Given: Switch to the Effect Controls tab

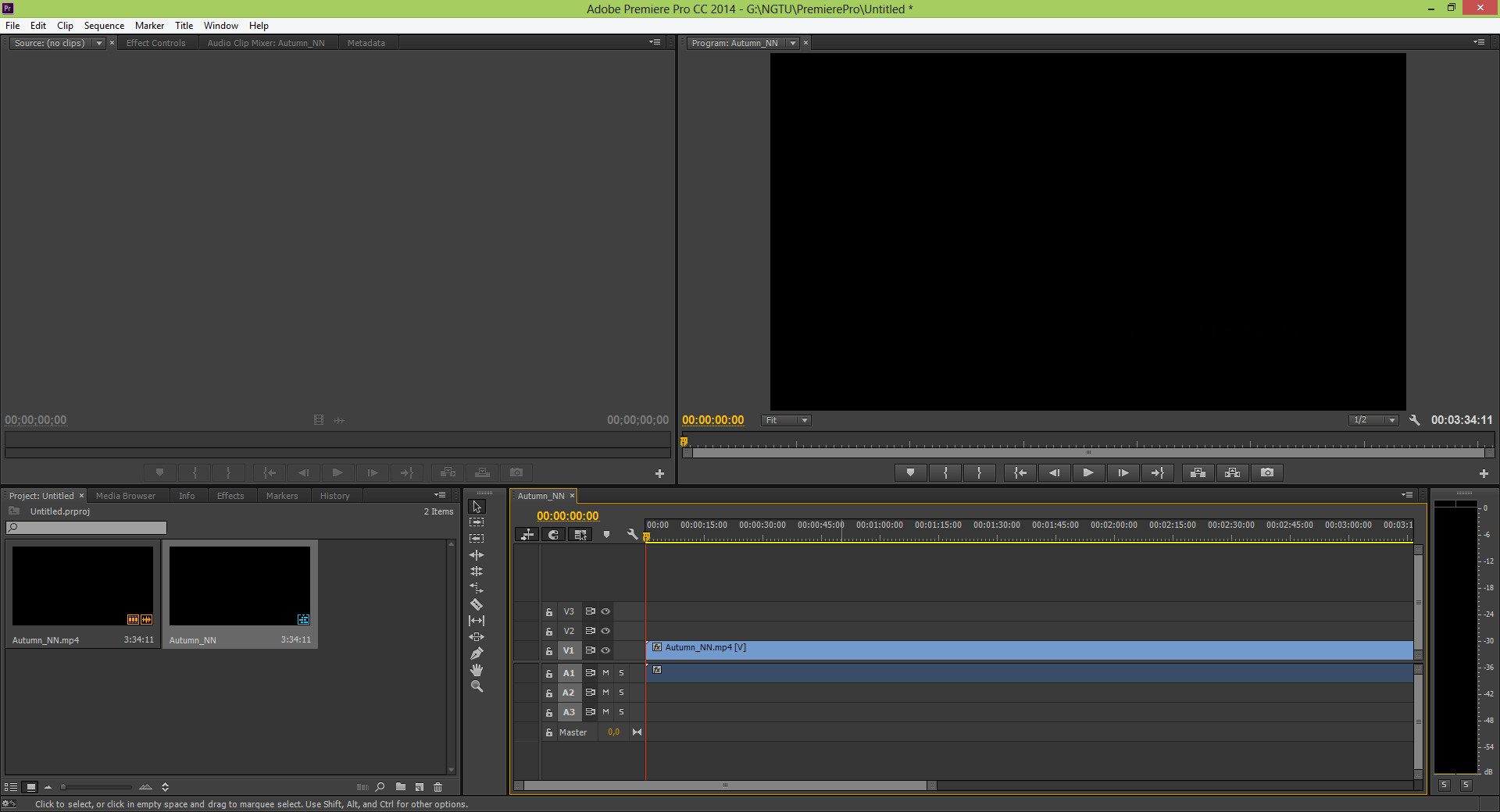Looking at the screenshot, I should (156, 43).
